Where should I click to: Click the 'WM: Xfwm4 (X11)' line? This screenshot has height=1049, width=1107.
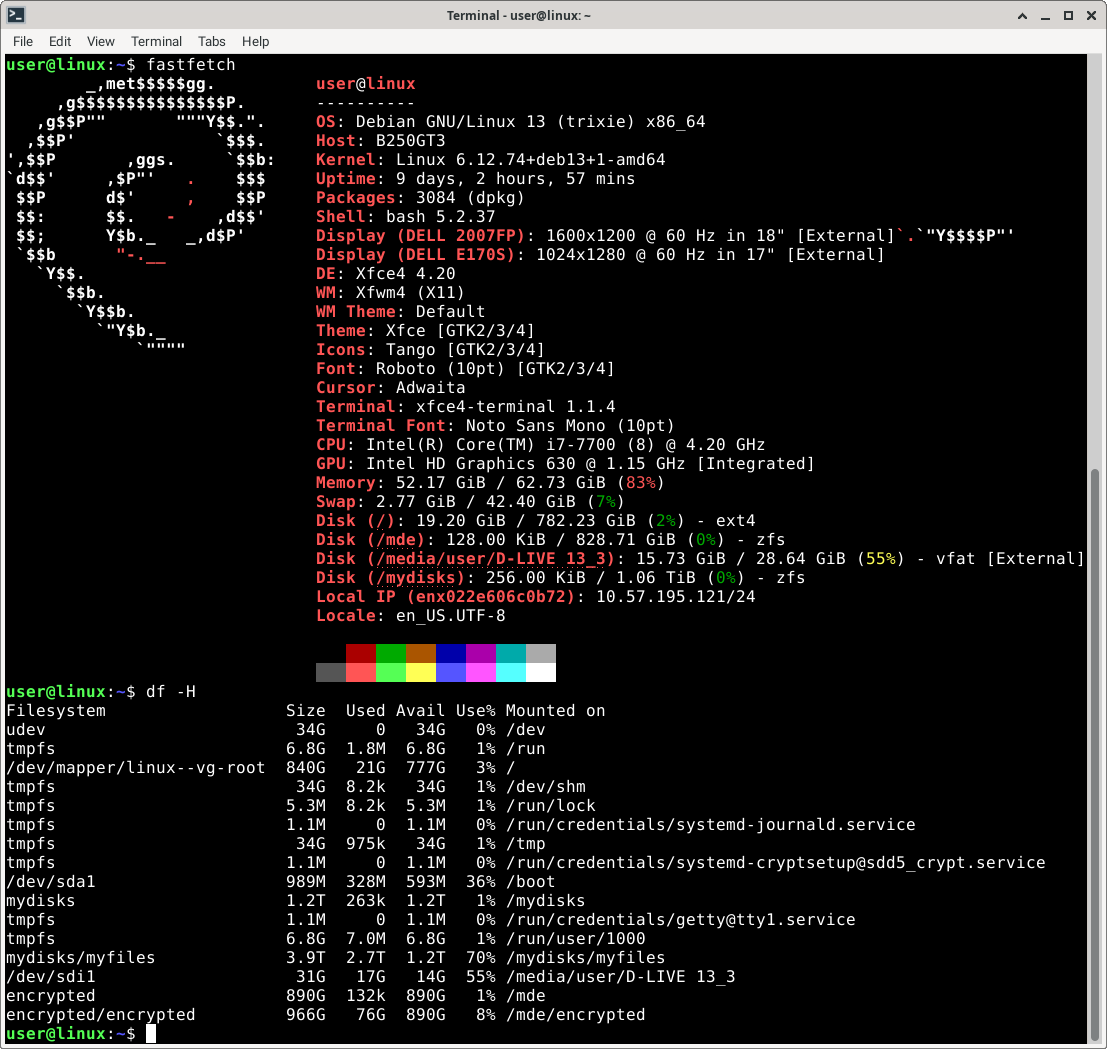tap(390, 293)
